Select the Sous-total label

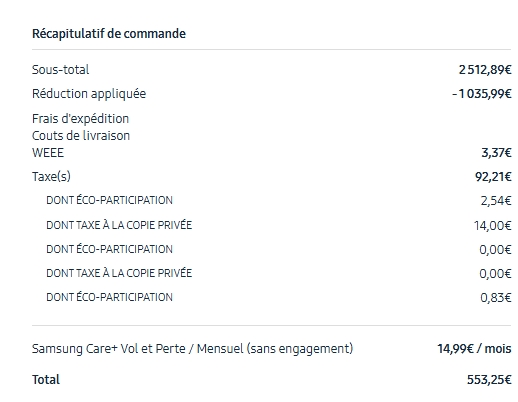coord(60,70)
